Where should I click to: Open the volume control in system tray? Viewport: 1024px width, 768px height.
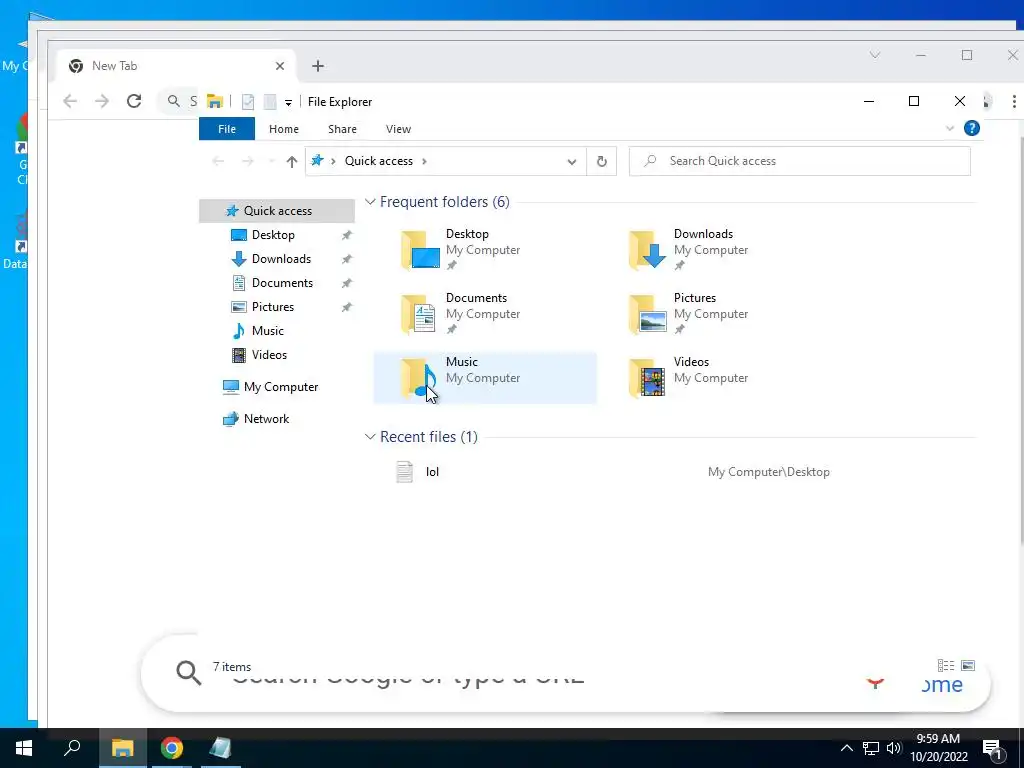pos(893,748)
